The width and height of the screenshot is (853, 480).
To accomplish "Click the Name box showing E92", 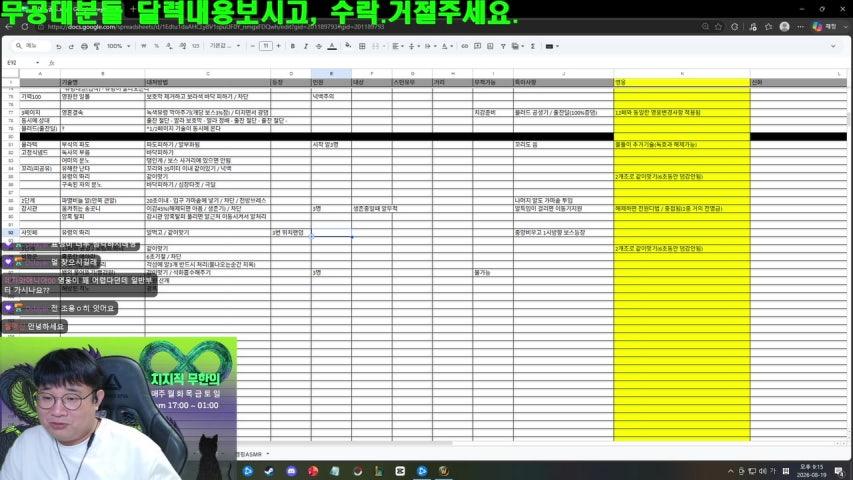I will tap(22, 63).
